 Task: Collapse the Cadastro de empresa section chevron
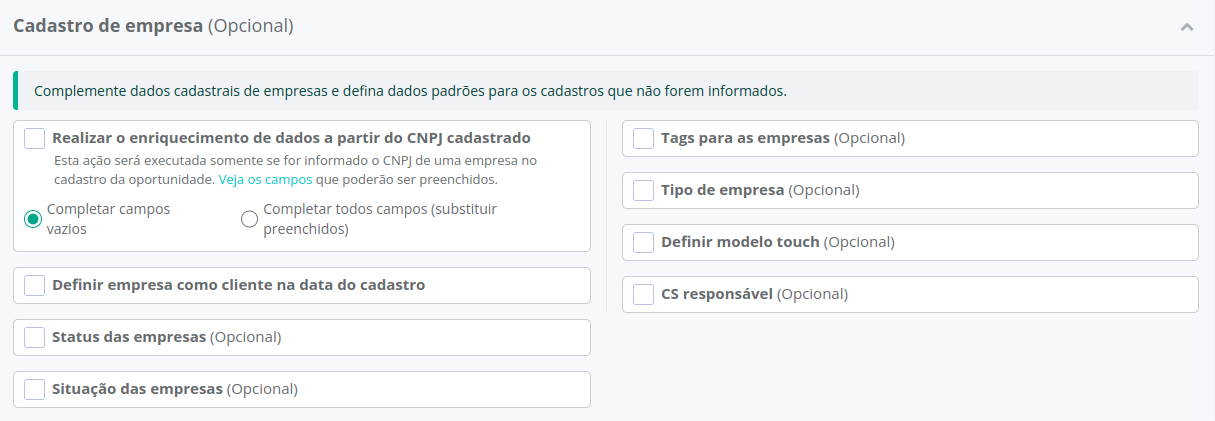[1186, 27]
